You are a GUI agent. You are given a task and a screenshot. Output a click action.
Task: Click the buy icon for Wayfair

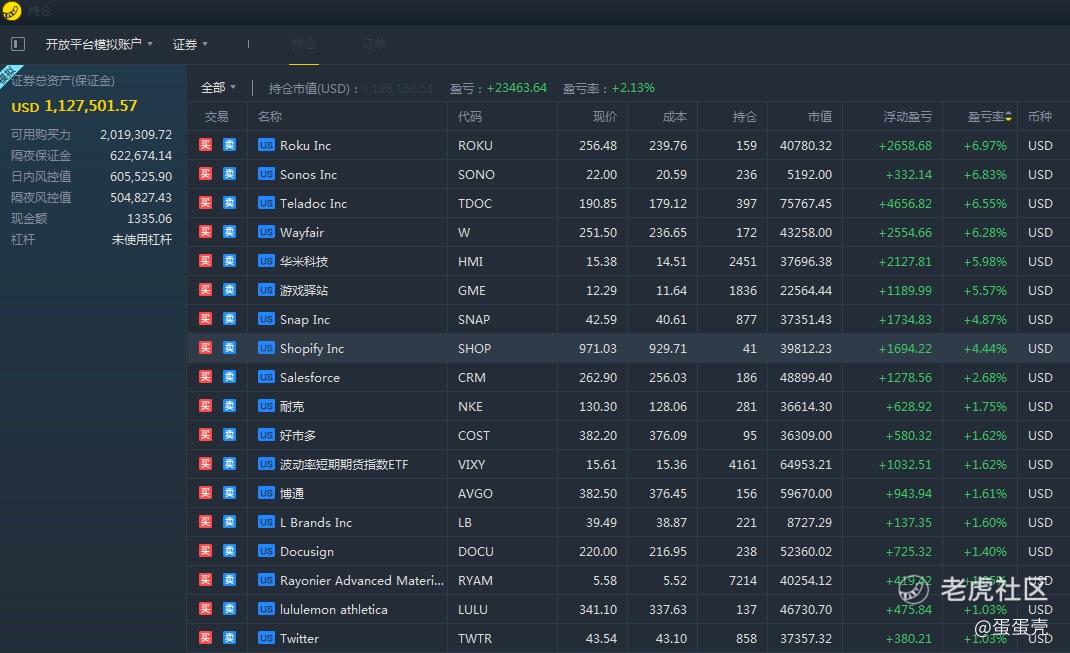[205, 232]
